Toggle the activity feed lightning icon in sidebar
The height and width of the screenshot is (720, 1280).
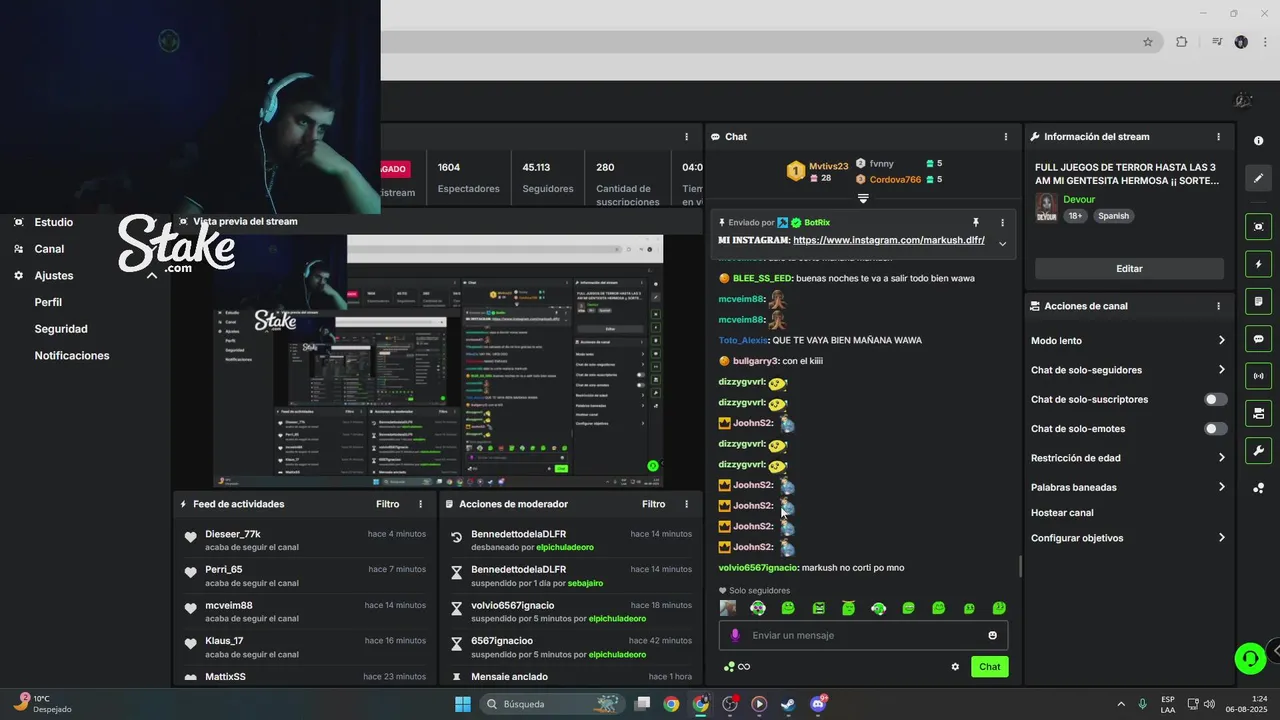click(1258, 264)
